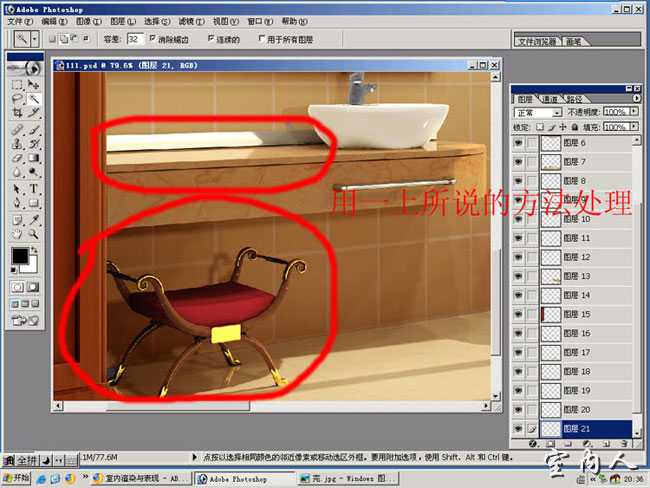
Task: Click Add layer style icon in Layers panel
Action: click(533, 444)
